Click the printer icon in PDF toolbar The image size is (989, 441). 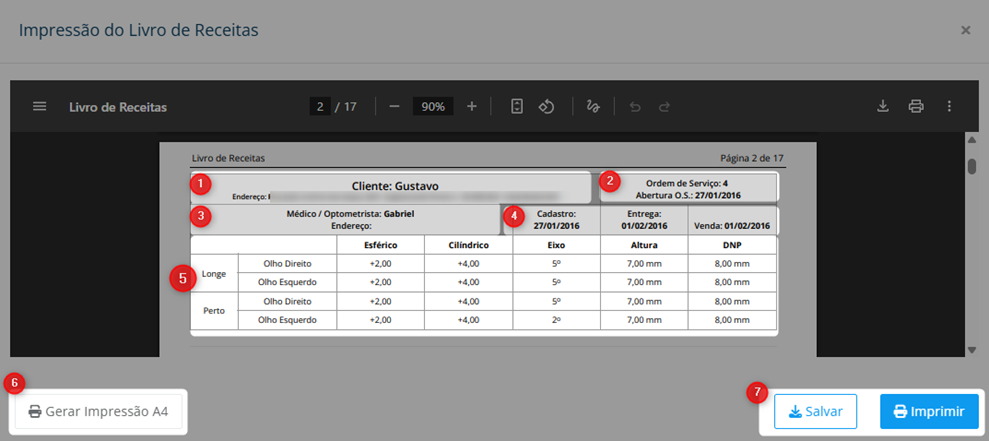[x=916, y=107]
